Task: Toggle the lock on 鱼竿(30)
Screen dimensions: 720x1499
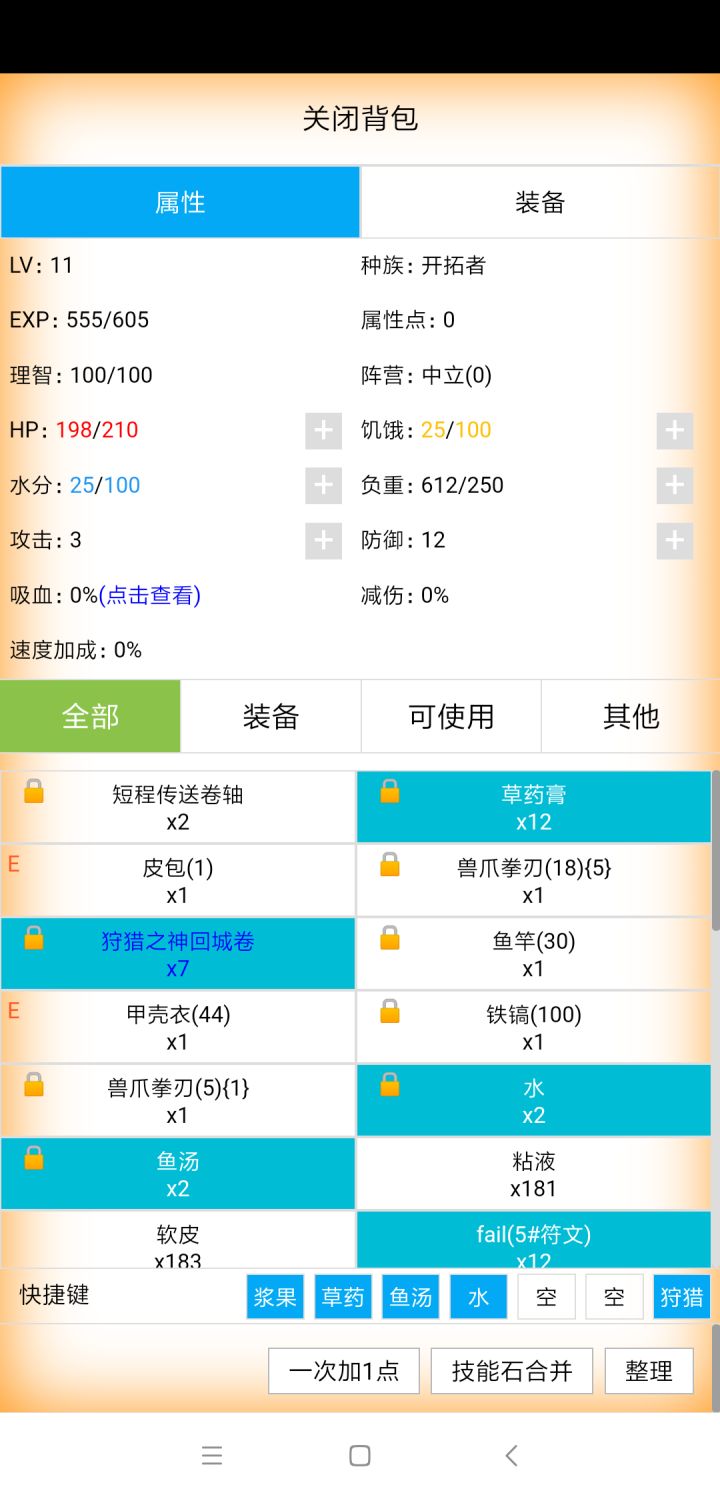Action: pyautogui.click(x=390, y=938)
